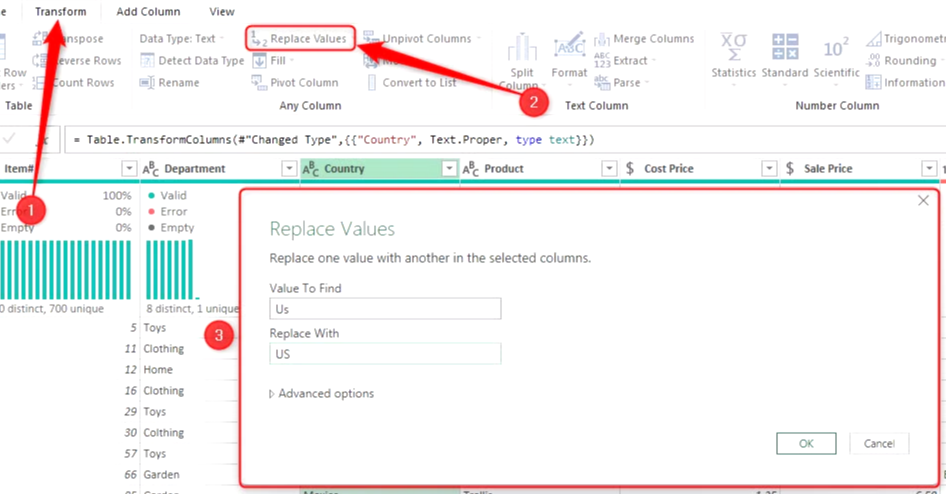Click Unpivot Columns
946x494 pixels.
pos(422,39)
